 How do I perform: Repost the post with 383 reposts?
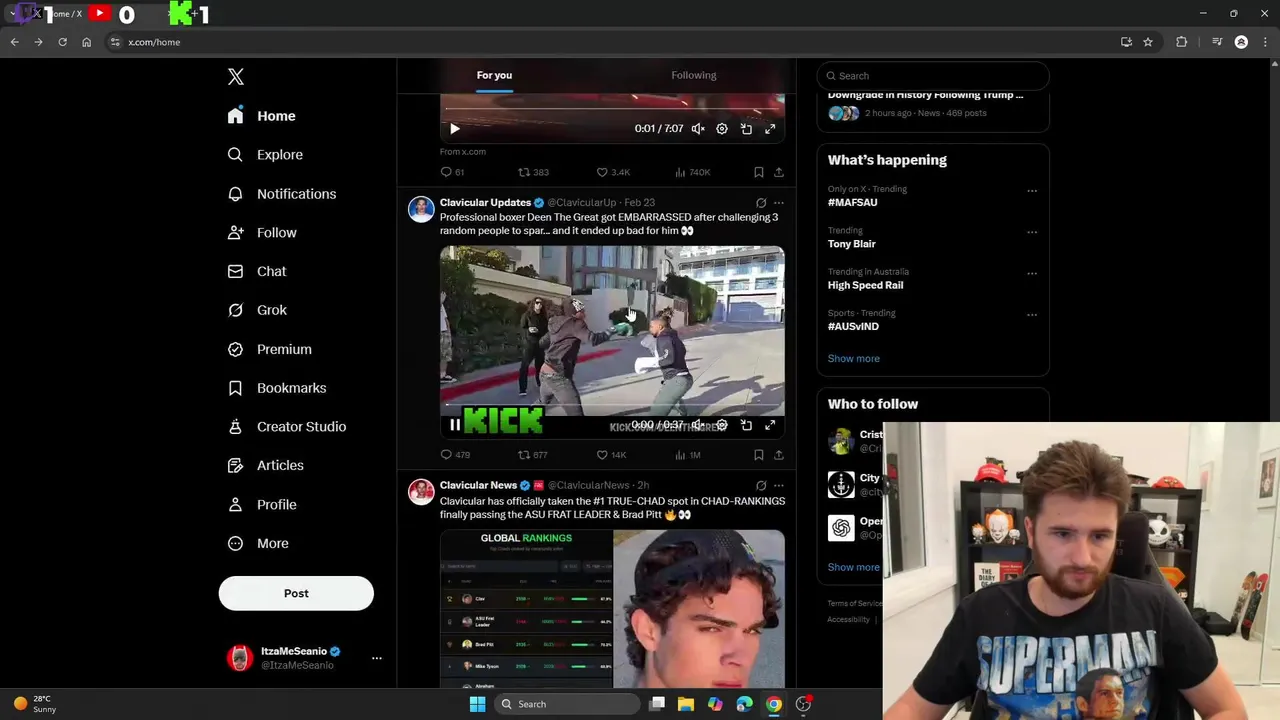tap(533, 172)
